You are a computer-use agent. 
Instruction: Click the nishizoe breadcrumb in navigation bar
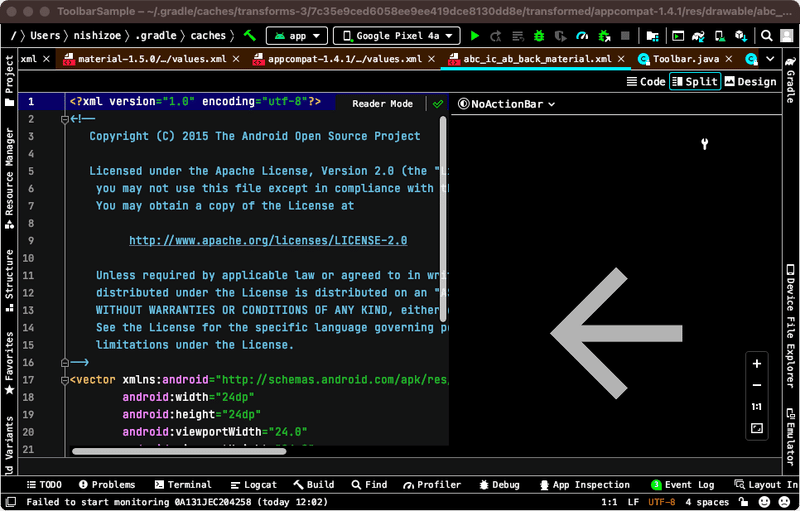click(x=97, y=36)
